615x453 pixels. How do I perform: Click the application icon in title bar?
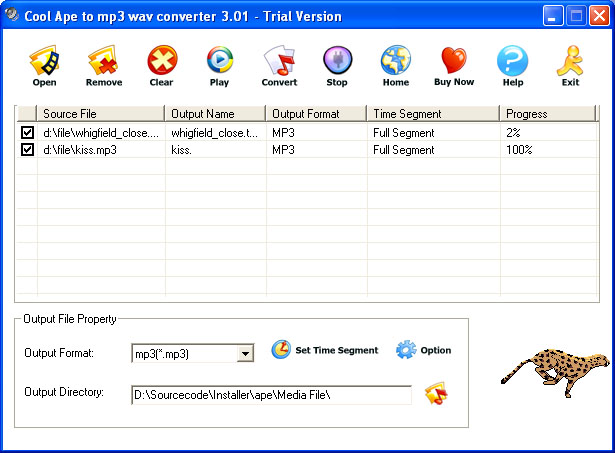[12, 15]
